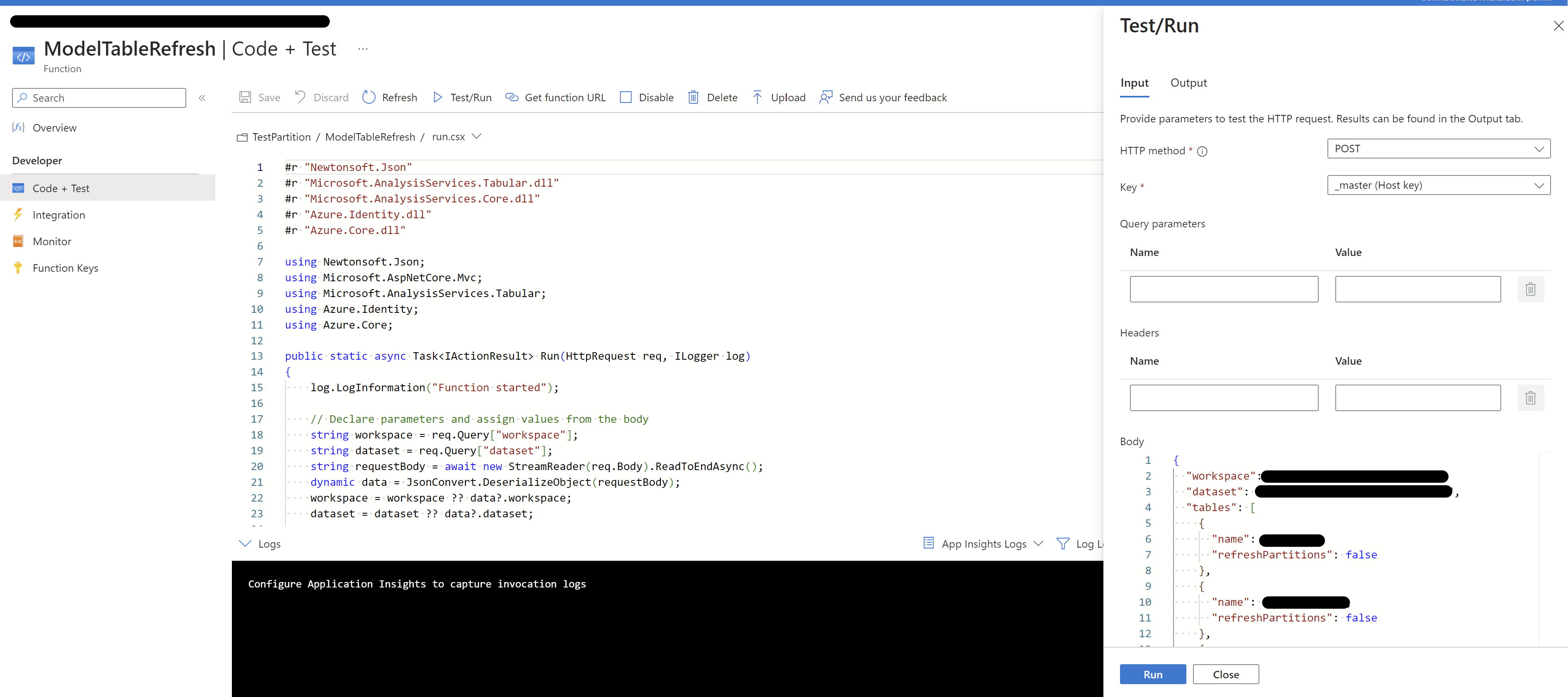The width and height of the screenshot is (1568, 697).
Task: Click Headers Value input field
Action: coord(1418,397)
